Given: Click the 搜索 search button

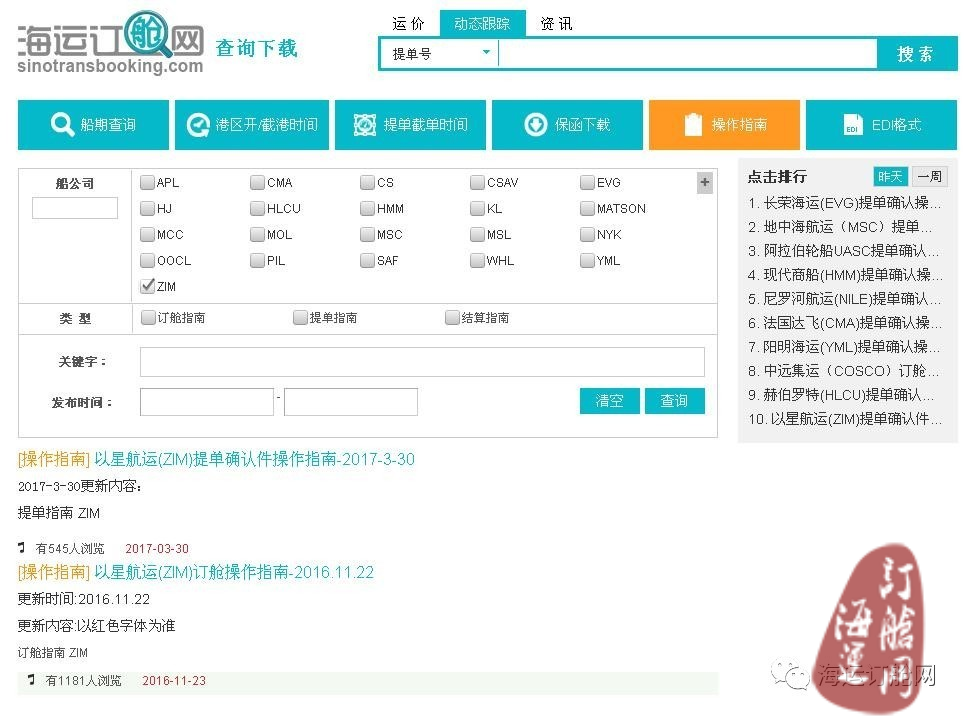Looking at the screenshot, I should click(916, 54).
